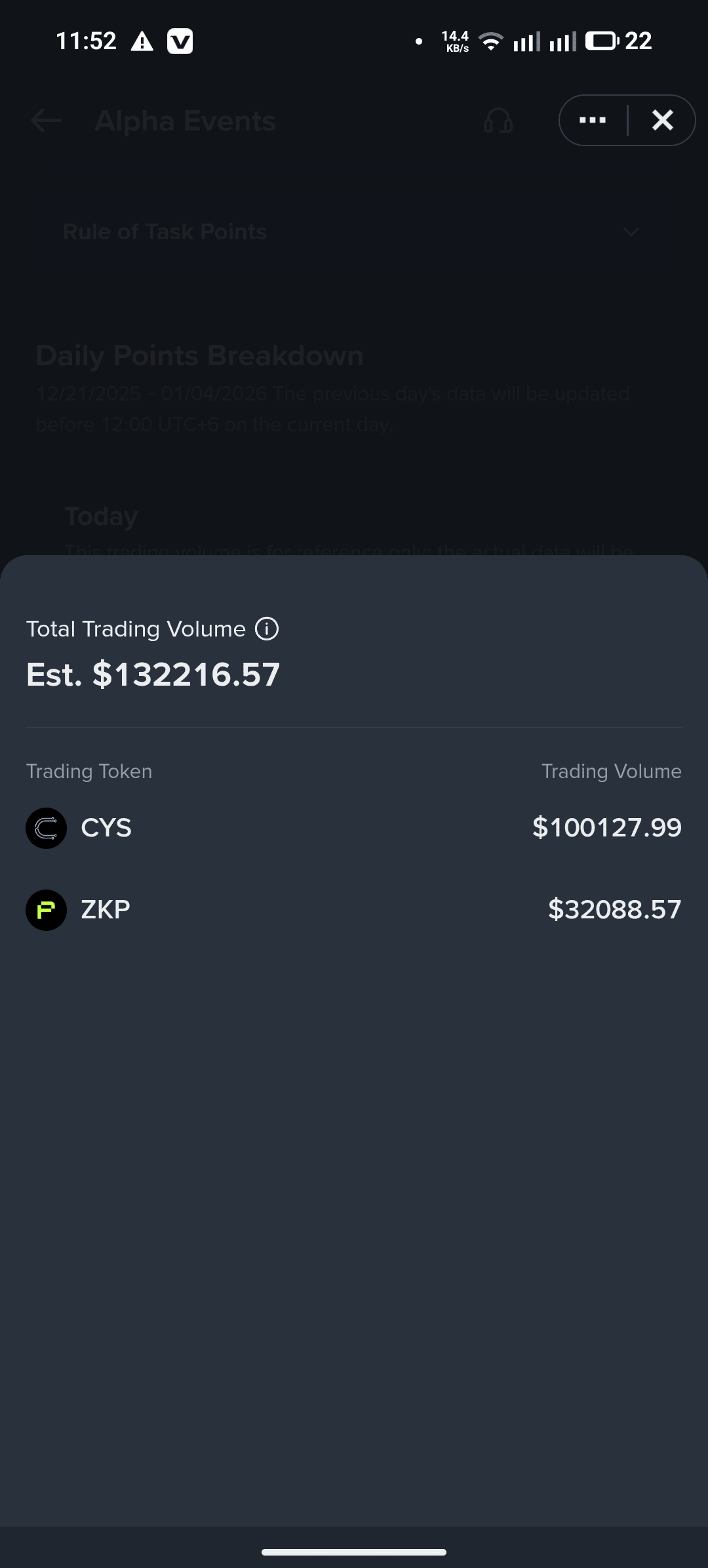Viewport: 708px width, 1568px height.
Task: Tap the Alpha Events page title
Action: click(186, 121)
